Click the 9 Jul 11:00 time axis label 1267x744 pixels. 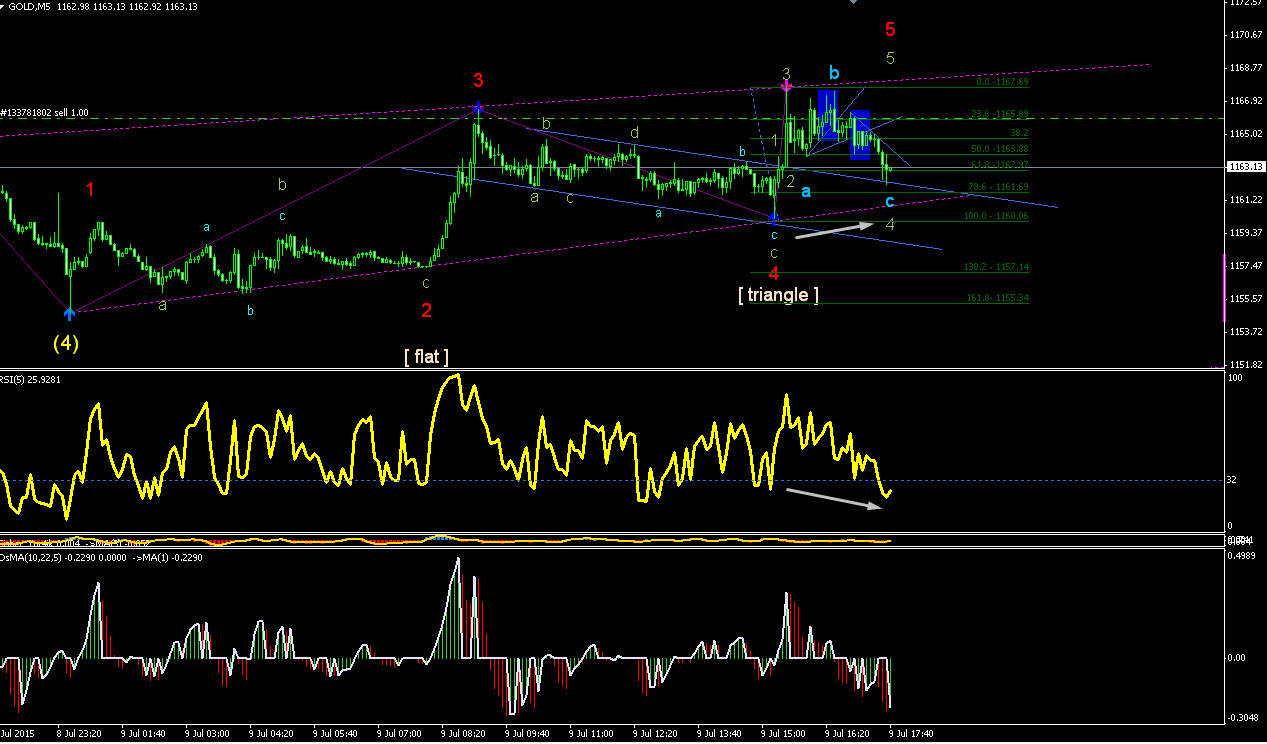click(x=592, y=733)
